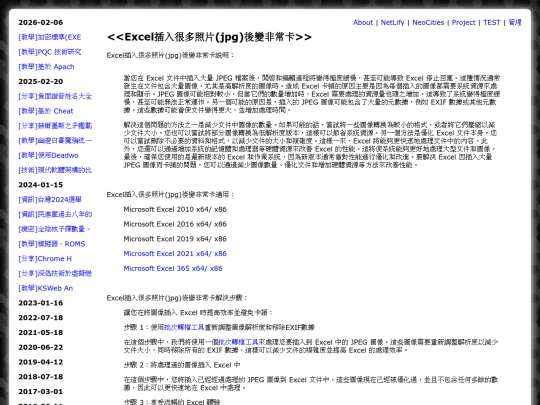
Task: Open the [教學]加密標準(EXE article
Action: coord(50,37)
